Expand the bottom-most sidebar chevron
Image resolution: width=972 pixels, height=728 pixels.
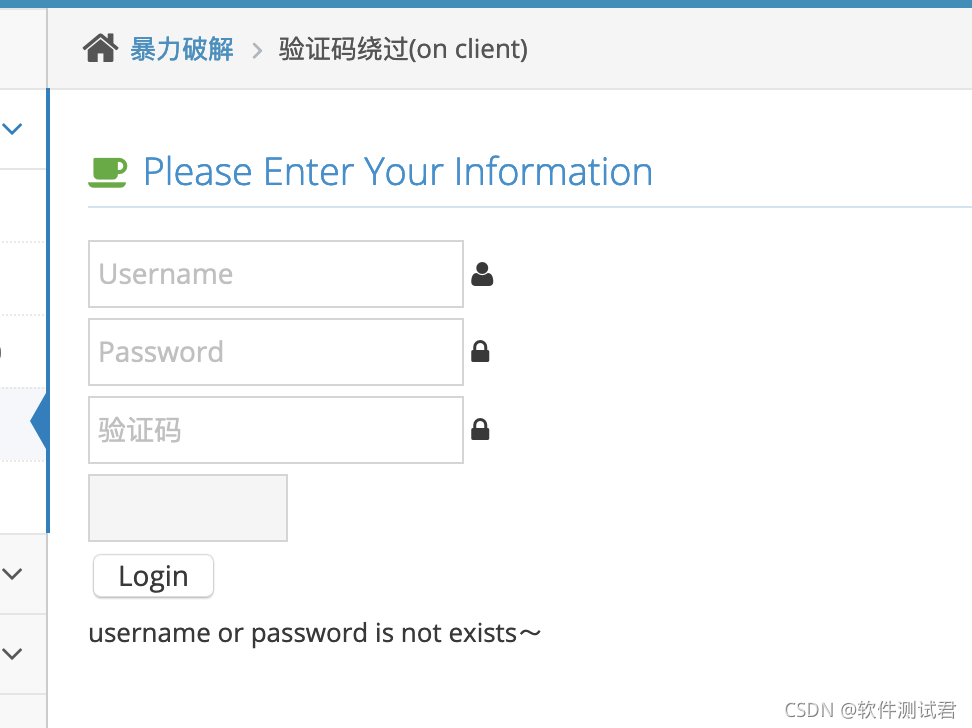[x=12, y=654]
